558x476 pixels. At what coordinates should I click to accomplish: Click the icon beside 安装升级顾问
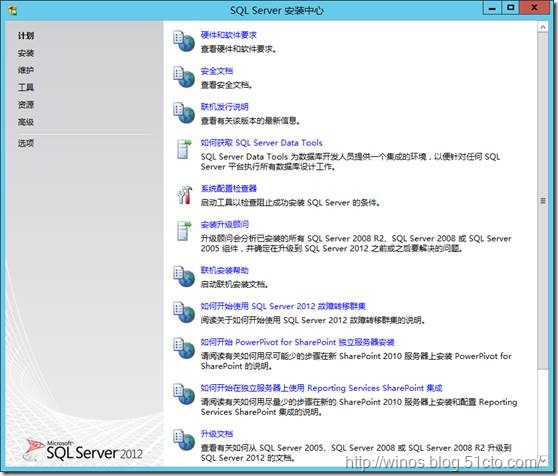click(184, 231)
